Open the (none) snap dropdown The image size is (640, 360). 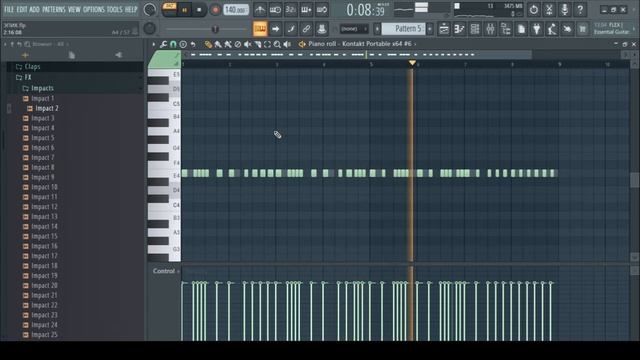pyautogui.click(x=354, y=29)
